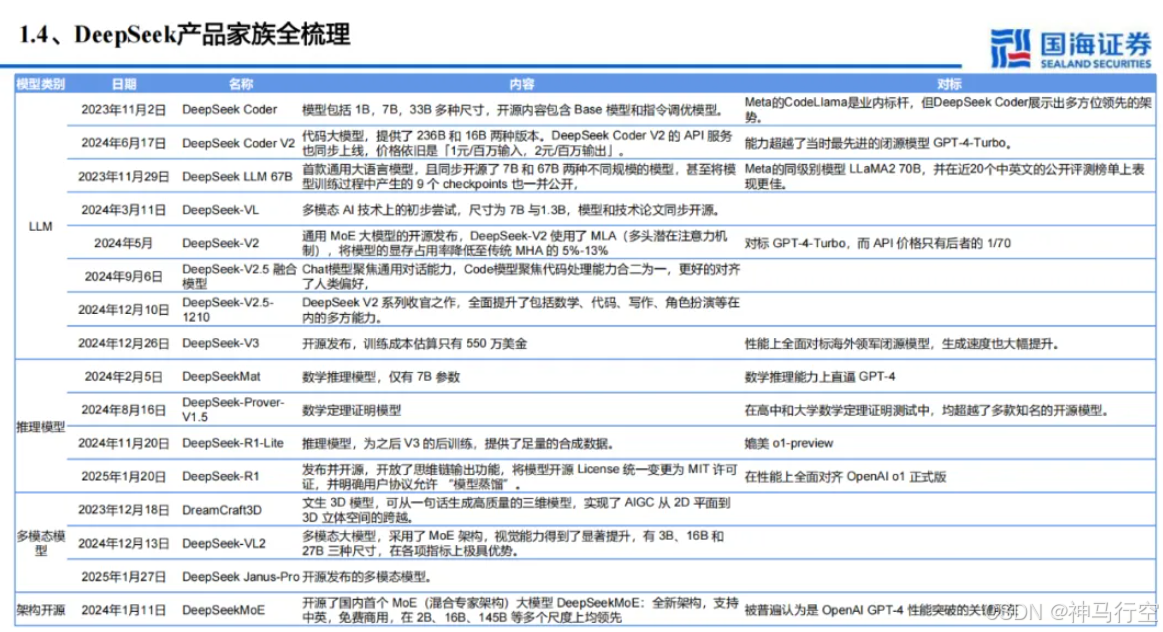This screenshot has height=632, width=1163.
Task: Select the 'DeepSeek Janus-Pro' name cell
Action: click(x=241, y=577)
